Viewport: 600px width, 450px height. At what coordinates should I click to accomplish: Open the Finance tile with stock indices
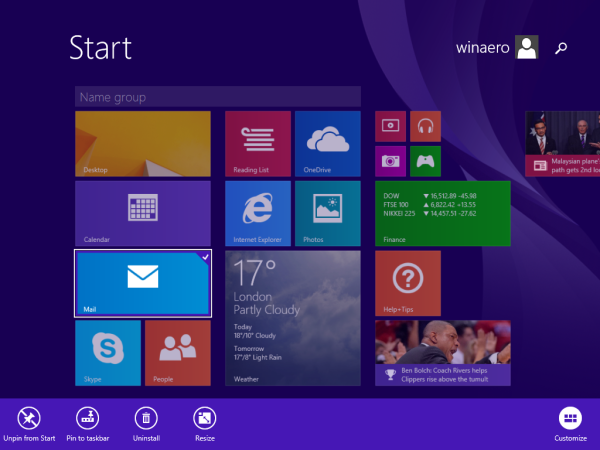pyautogui.click(x=443, y=214)
